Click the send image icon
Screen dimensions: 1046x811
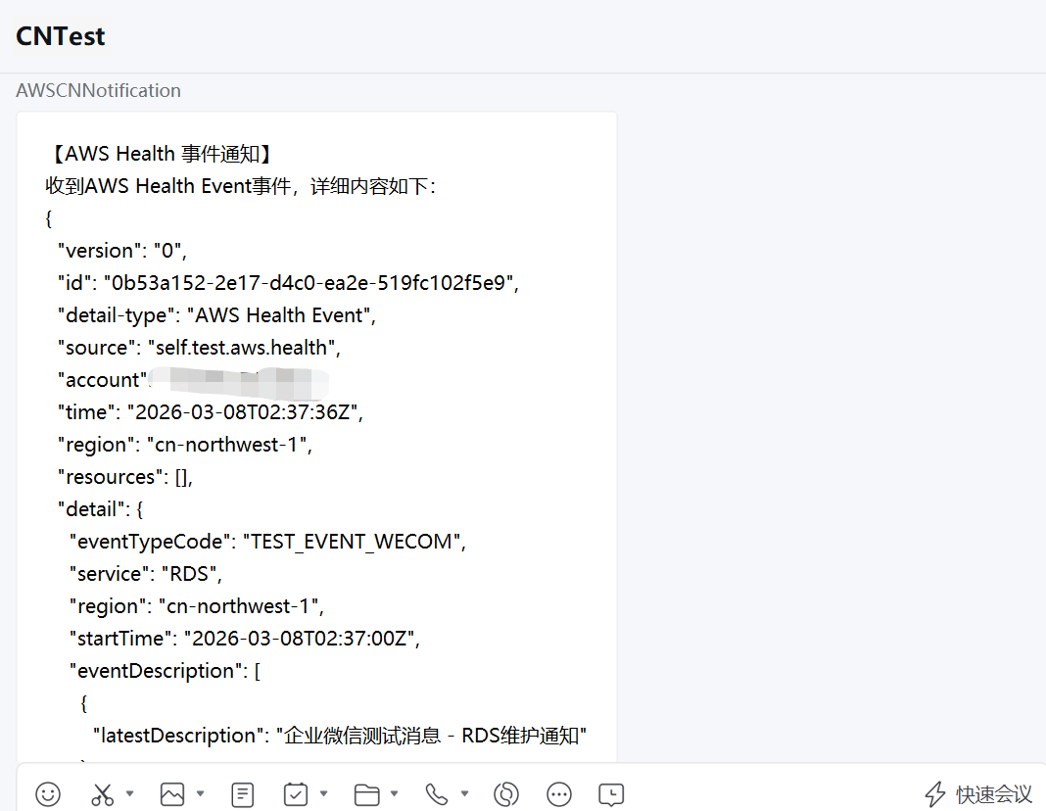pyautogui.click(x=172, y=794)
